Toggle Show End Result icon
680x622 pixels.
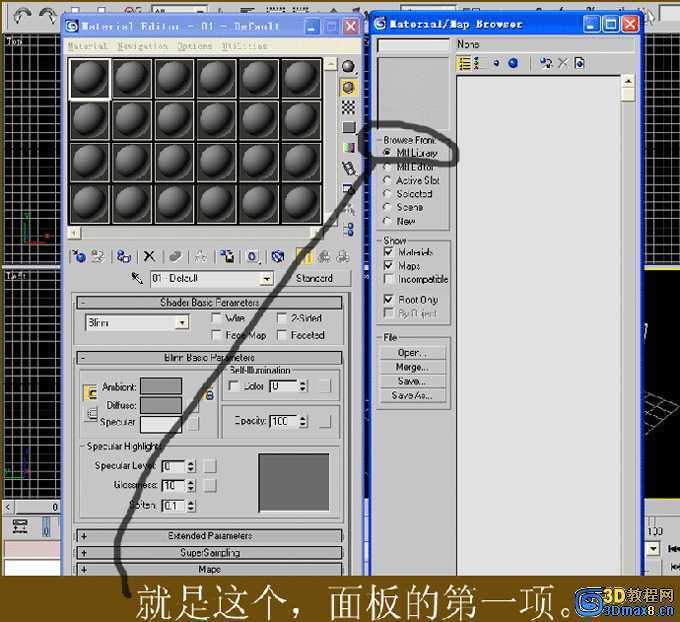[x=304, y=256]
